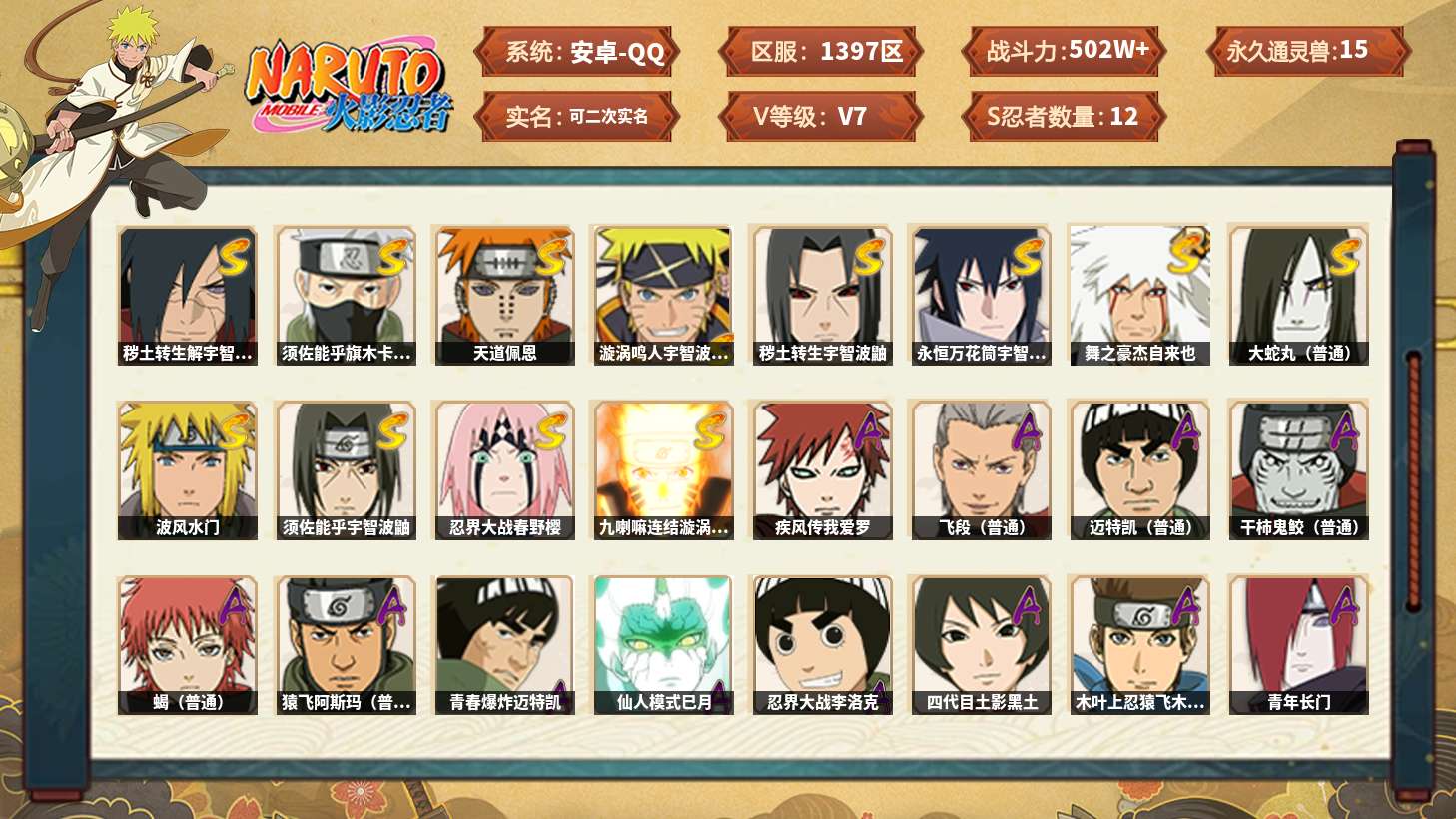Click the 战斗力 502W+ banner
The height and width of the screenshot is (819, 1456).
1066,51
